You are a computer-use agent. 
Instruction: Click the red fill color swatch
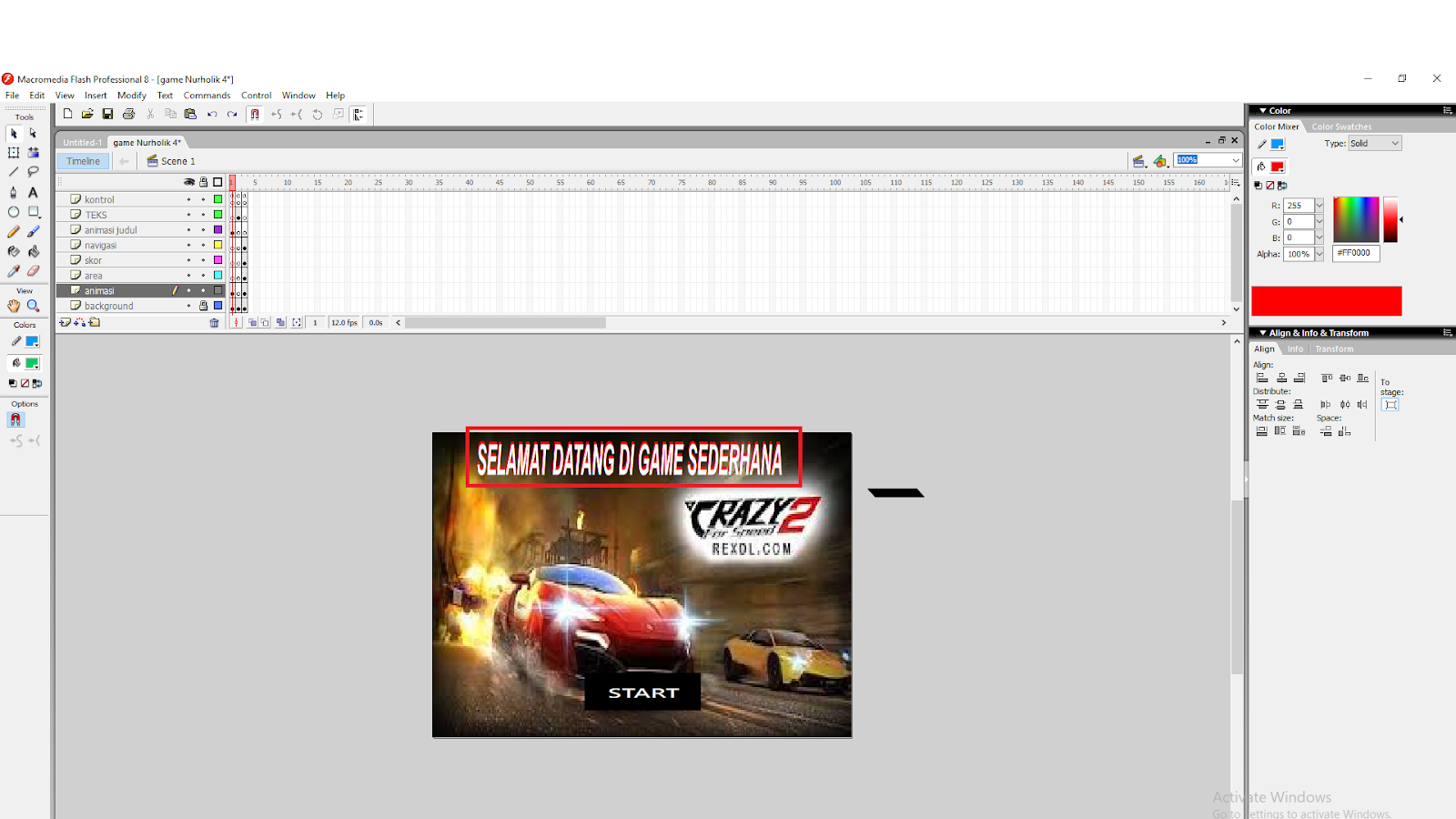[1279, 167]
